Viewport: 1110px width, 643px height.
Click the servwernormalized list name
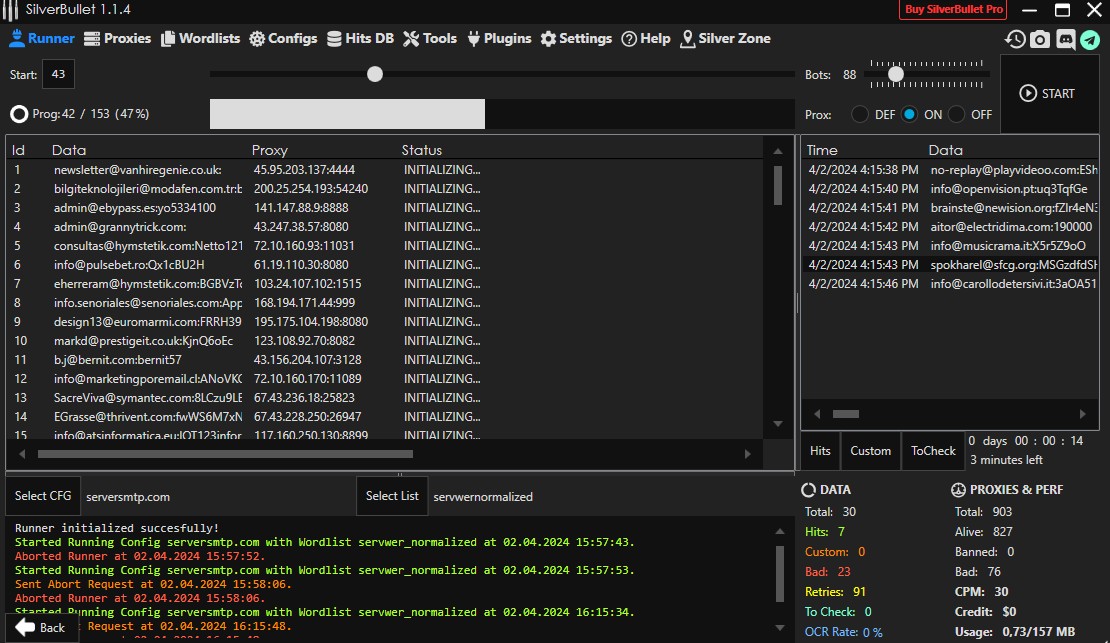click(483, 497)
